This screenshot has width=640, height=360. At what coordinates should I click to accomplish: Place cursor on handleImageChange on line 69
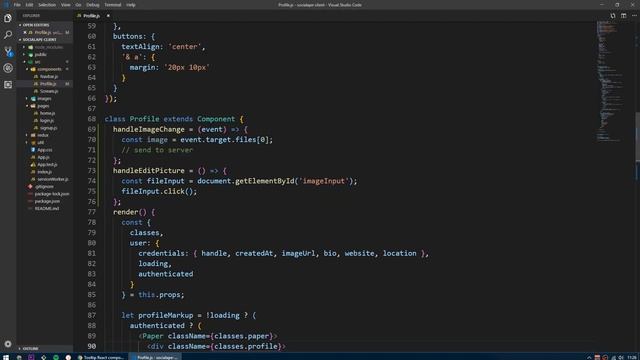(x=149, y=129)
